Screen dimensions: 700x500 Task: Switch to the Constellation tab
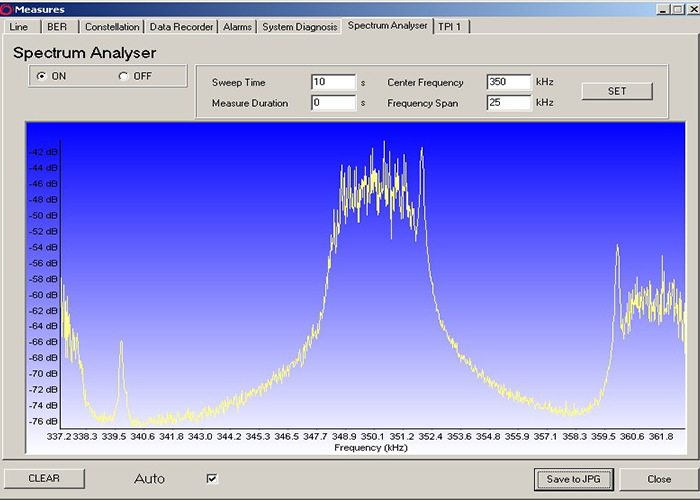112,27
